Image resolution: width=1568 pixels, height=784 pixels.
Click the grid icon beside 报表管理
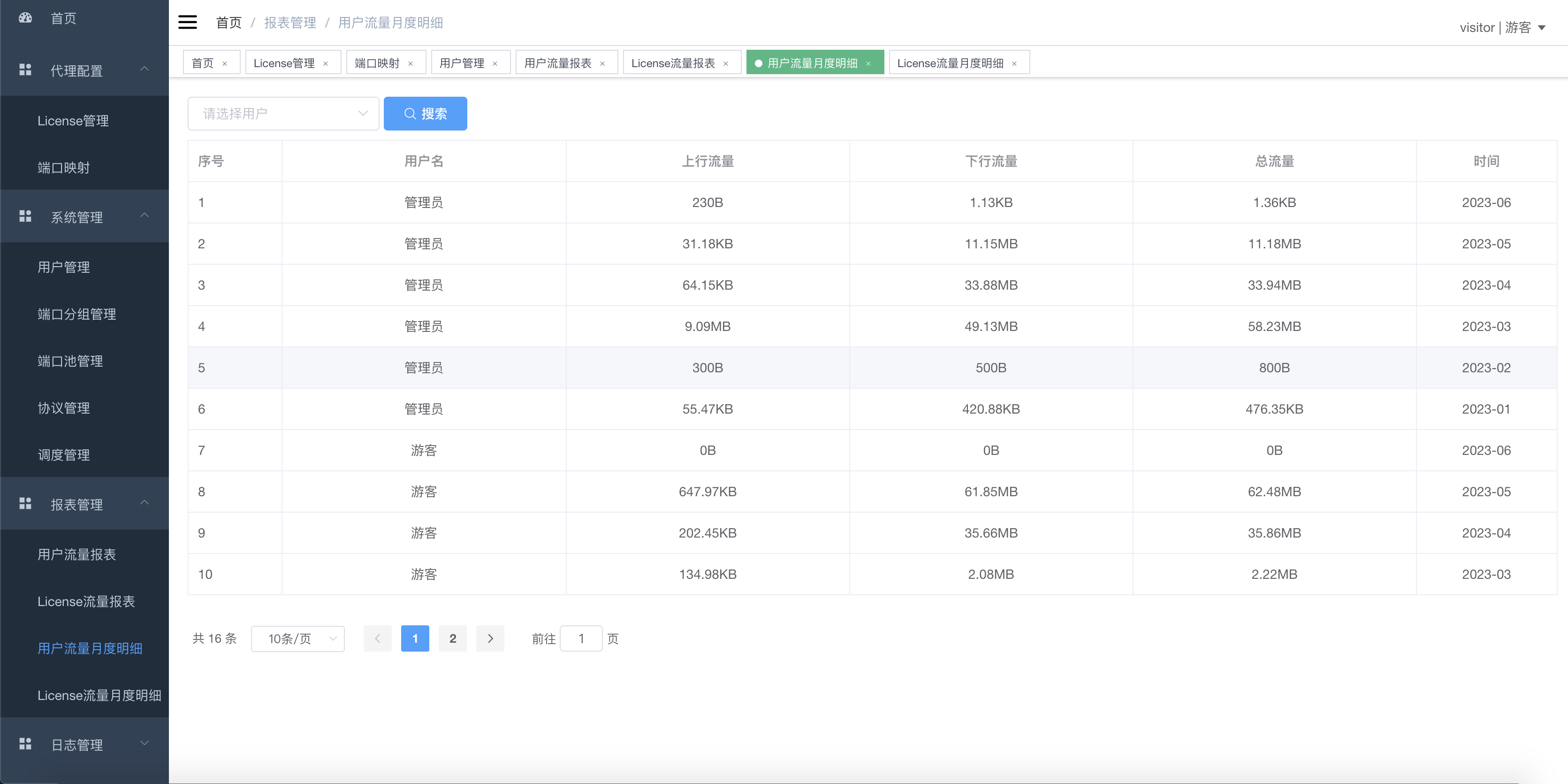click(x=25, y=504)
